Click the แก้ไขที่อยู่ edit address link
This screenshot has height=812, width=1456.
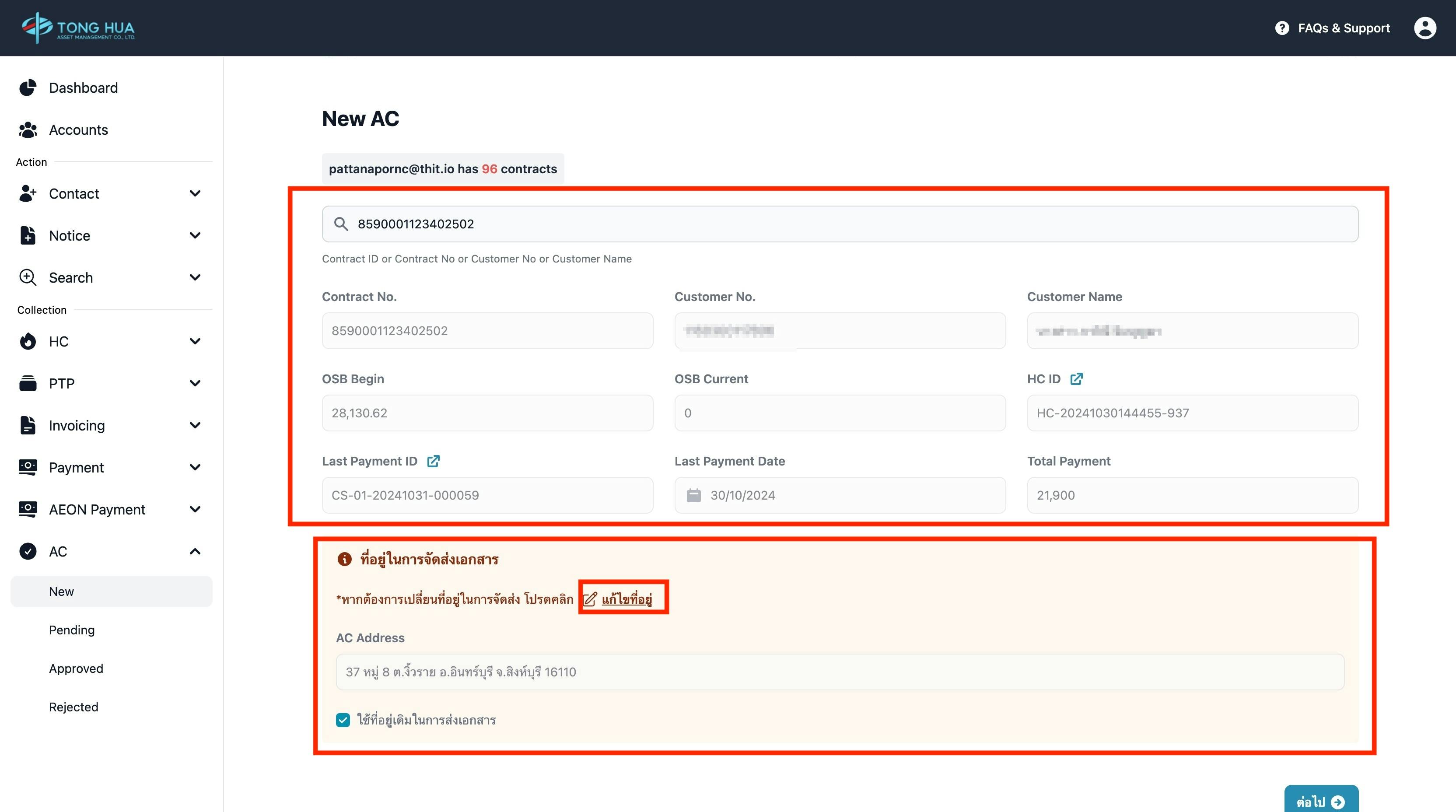626,599
